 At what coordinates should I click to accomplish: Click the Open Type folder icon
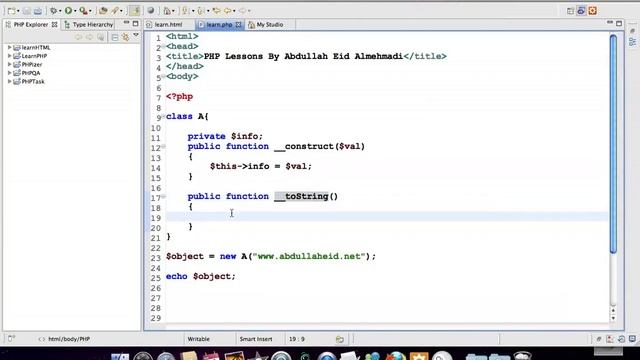coord(103,11)
